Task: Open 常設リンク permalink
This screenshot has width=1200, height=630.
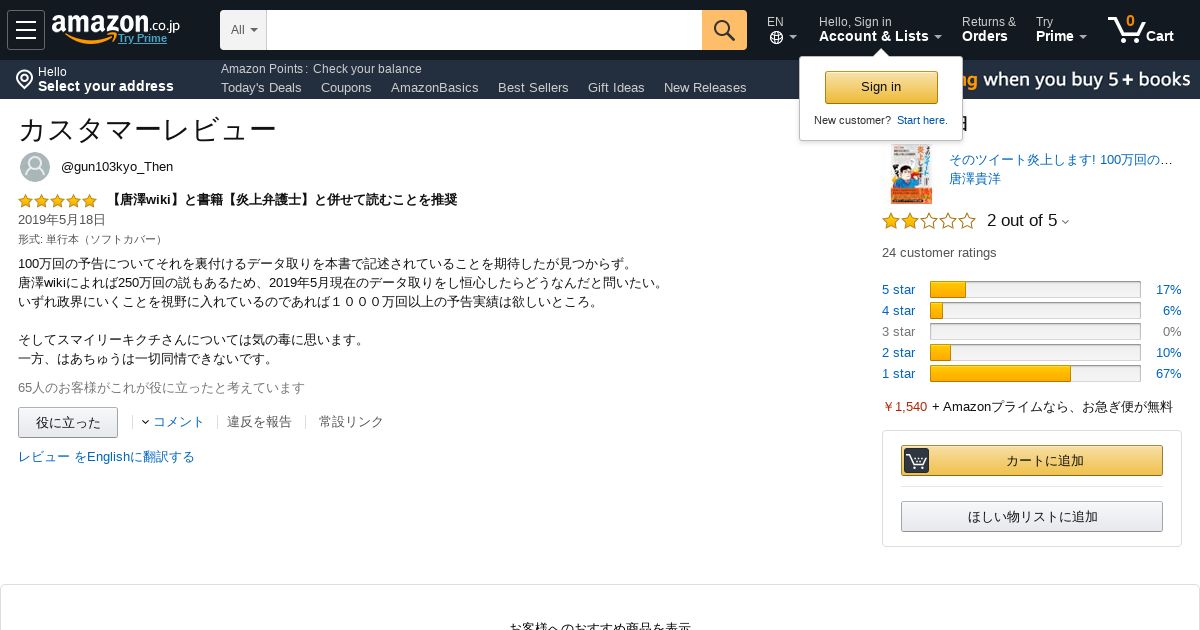Action: pos(351,422)
